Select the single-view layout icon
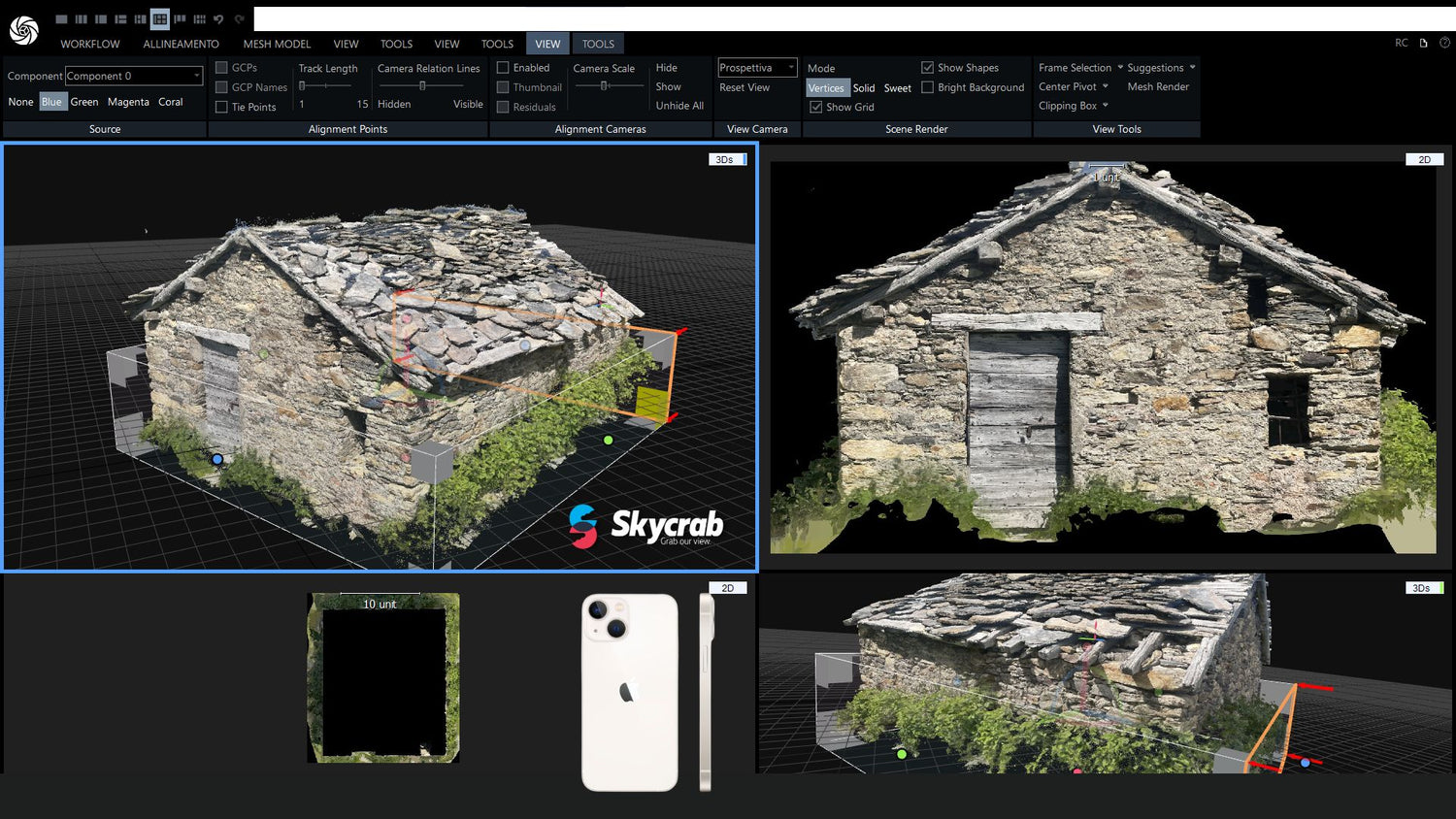The image size is (1456, 819). coord(62,17)
